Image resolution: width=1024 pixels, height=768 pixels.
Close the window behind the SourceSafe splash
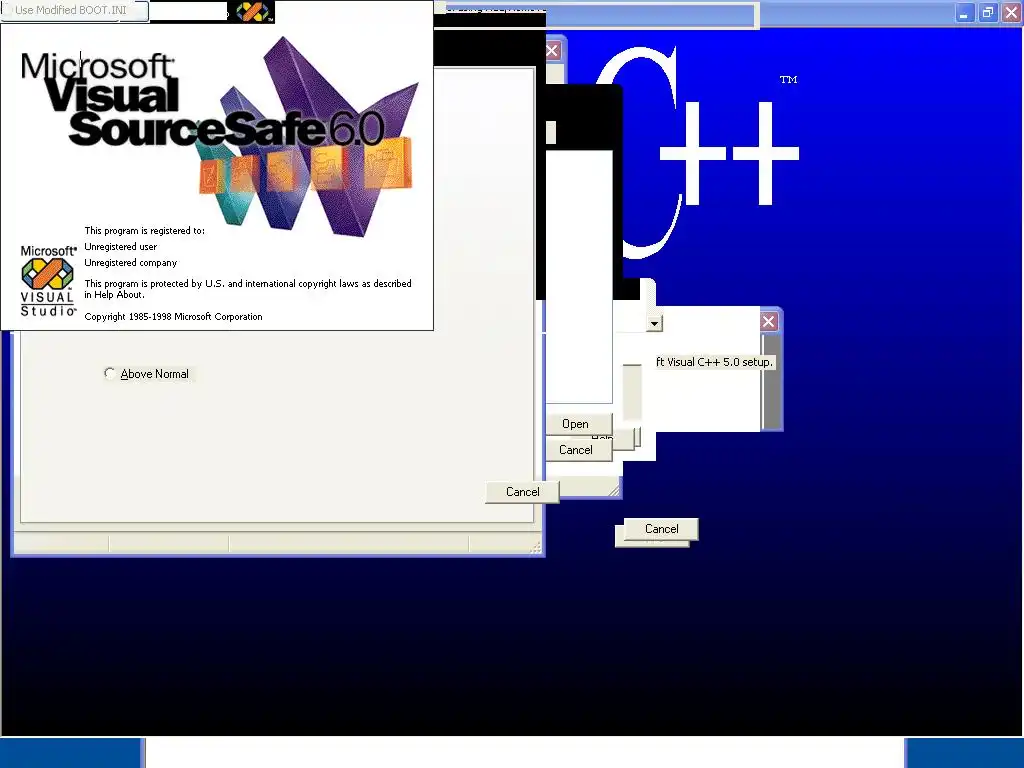pos(552,51)
